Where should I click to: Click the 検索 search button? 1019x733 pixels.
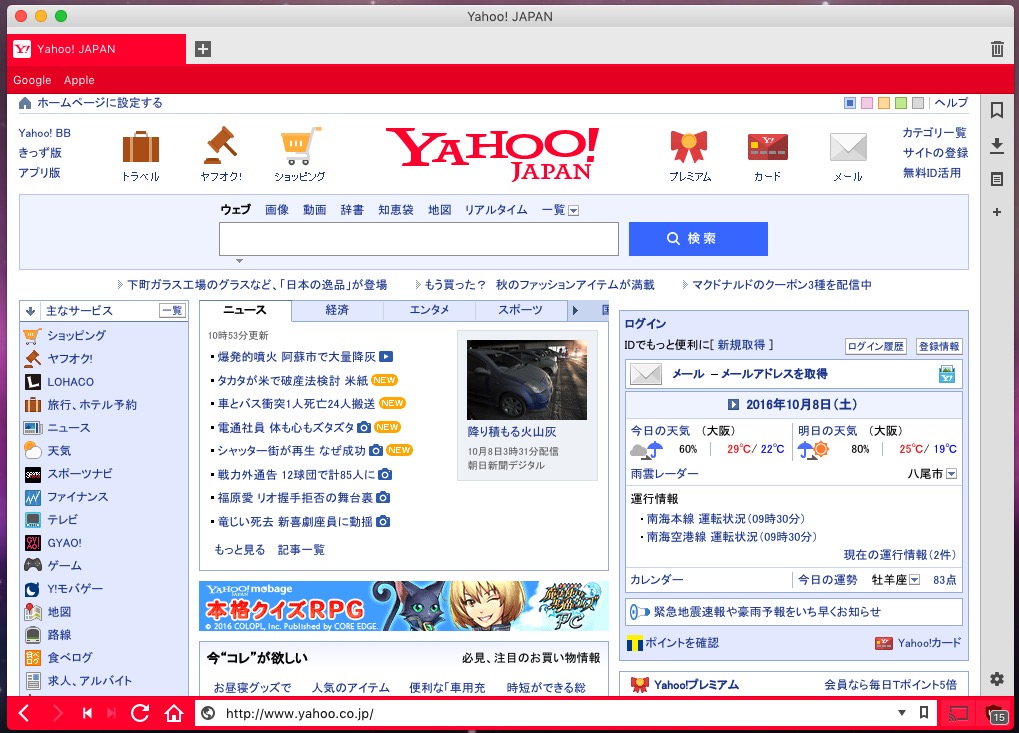click(698, 238)
